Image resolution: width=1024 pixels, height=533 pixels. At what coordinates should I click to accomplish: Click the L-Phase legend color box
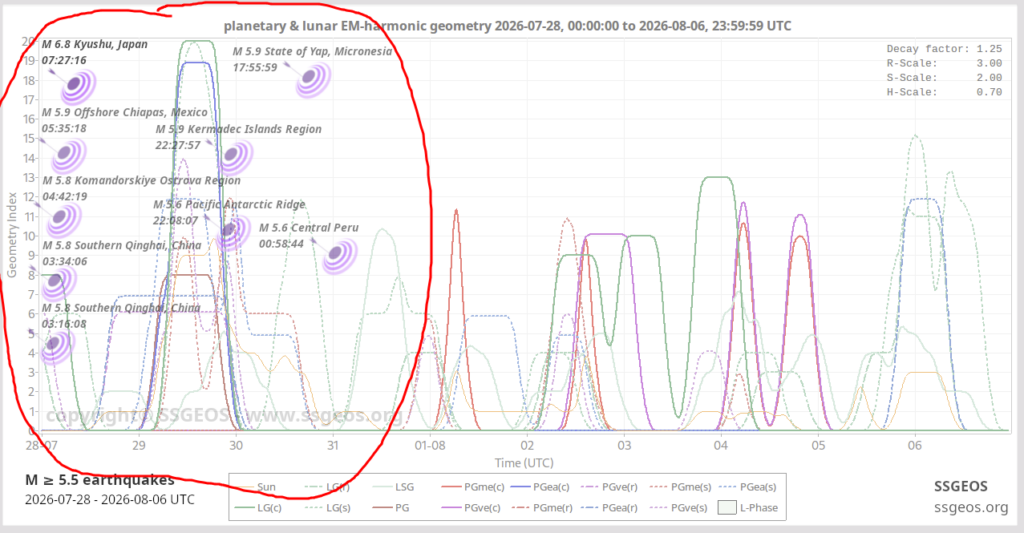coord(727,508)
